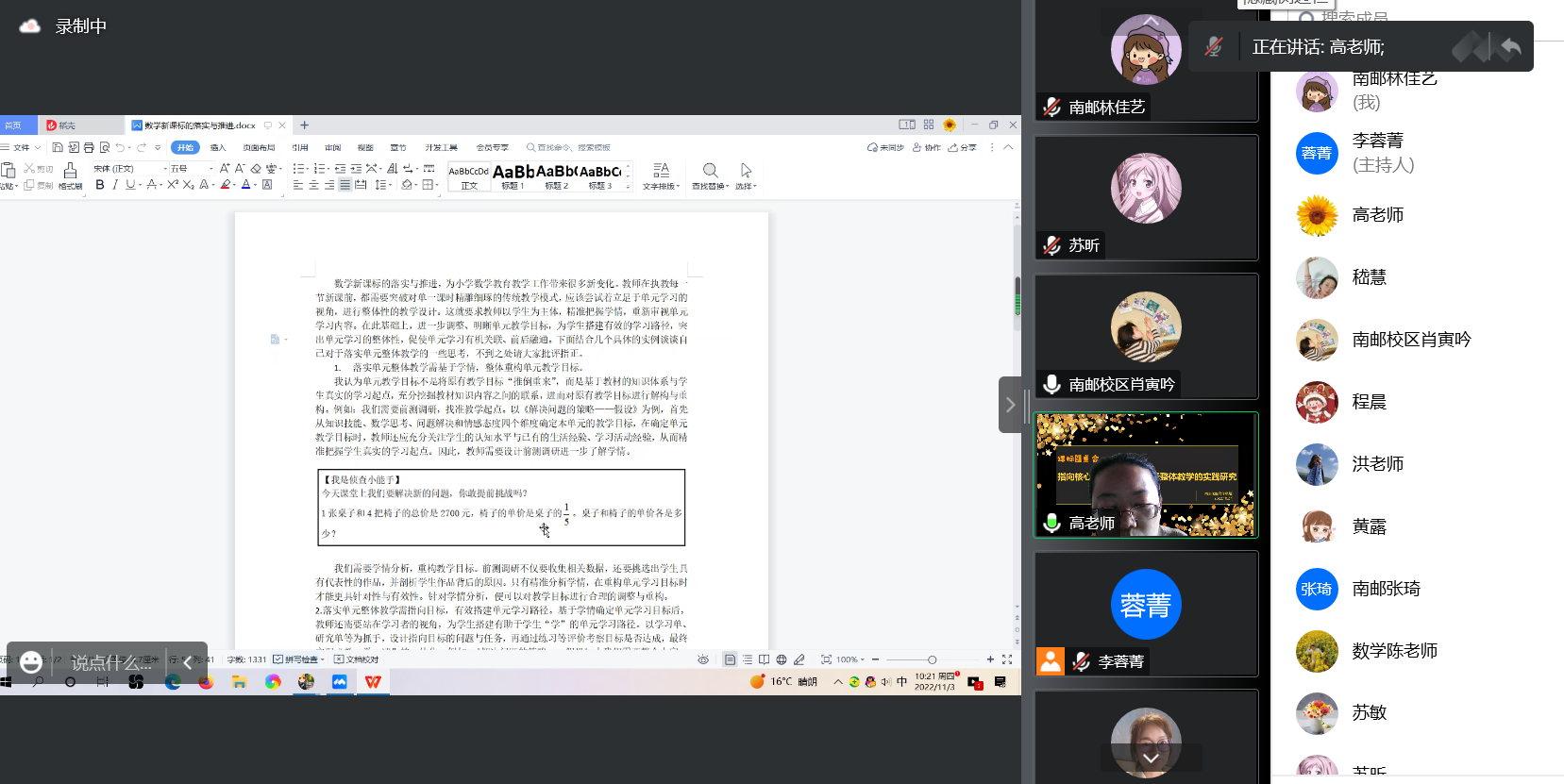Add a new WPS tab with plus
This screenshot has height=784, width=1564.
304,125
